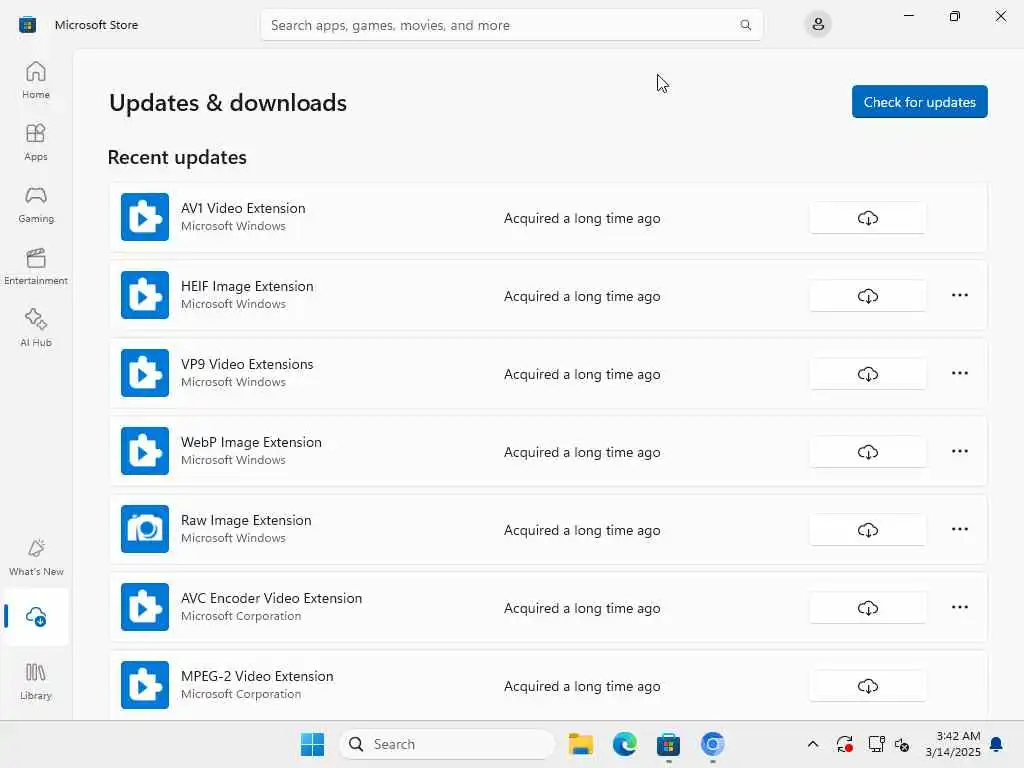Viewport: 1024px width, 768px height.
Task: Download update for AVC Encoder Video Extension
Action: [867, 608]
